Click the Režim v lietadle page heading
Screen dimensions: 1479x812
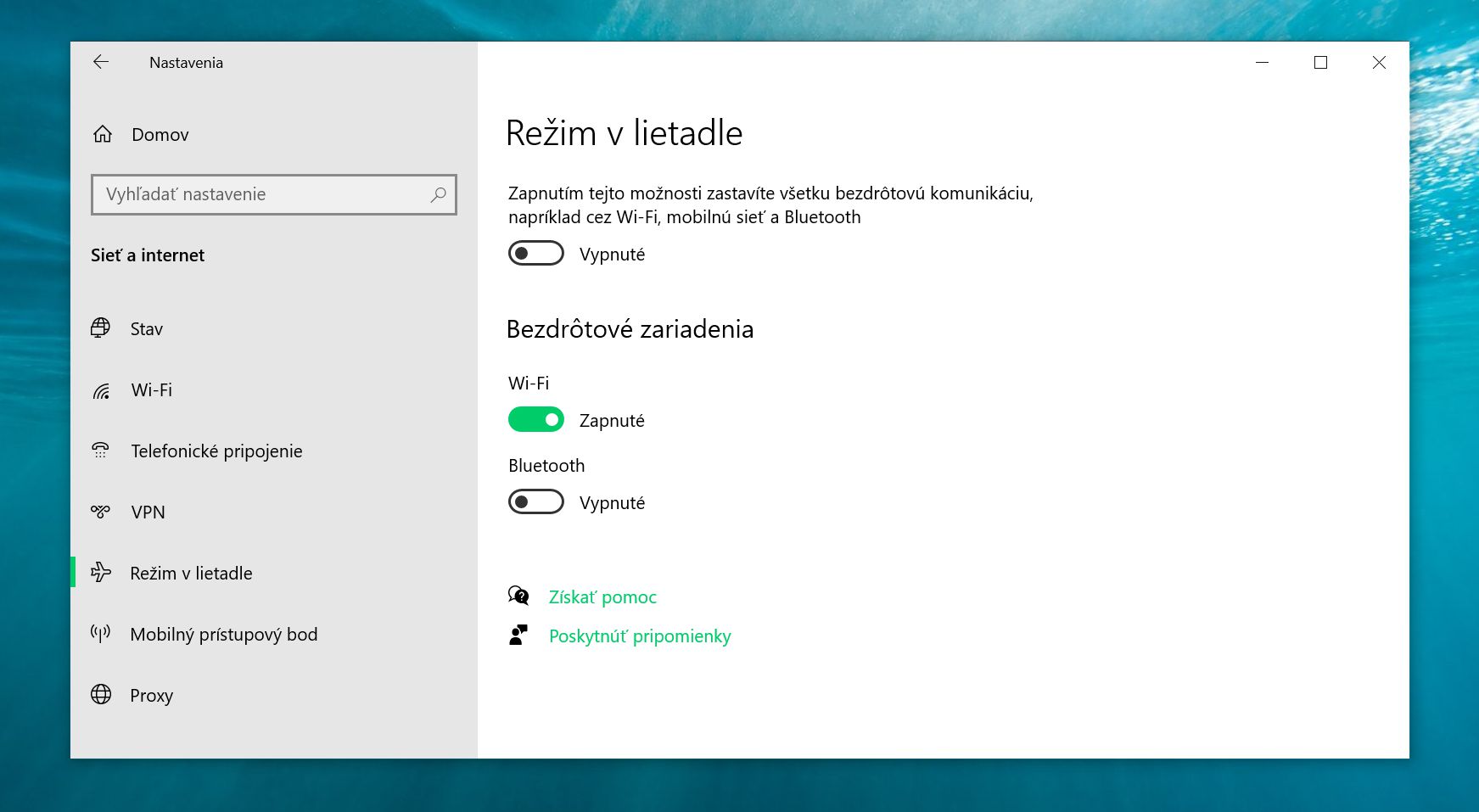coord(625,133)
